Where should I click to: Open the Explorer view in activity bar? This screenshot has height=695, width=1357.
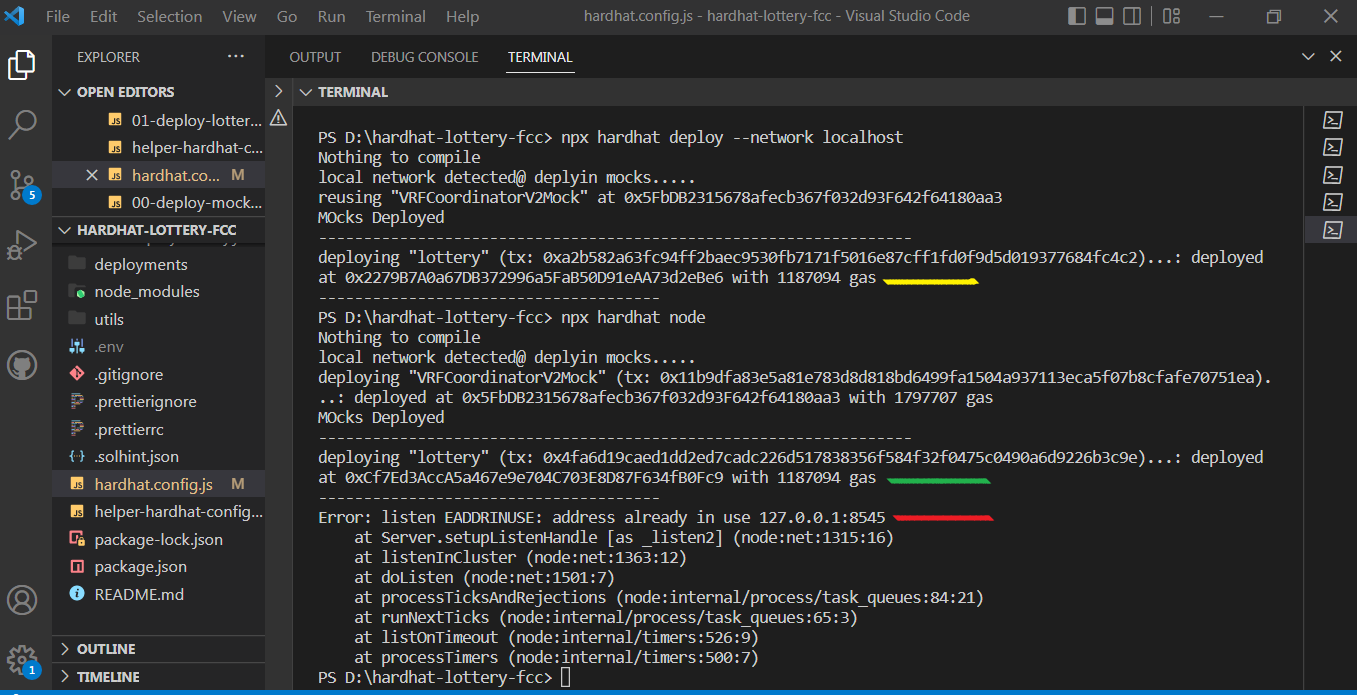tap(22, 65)
